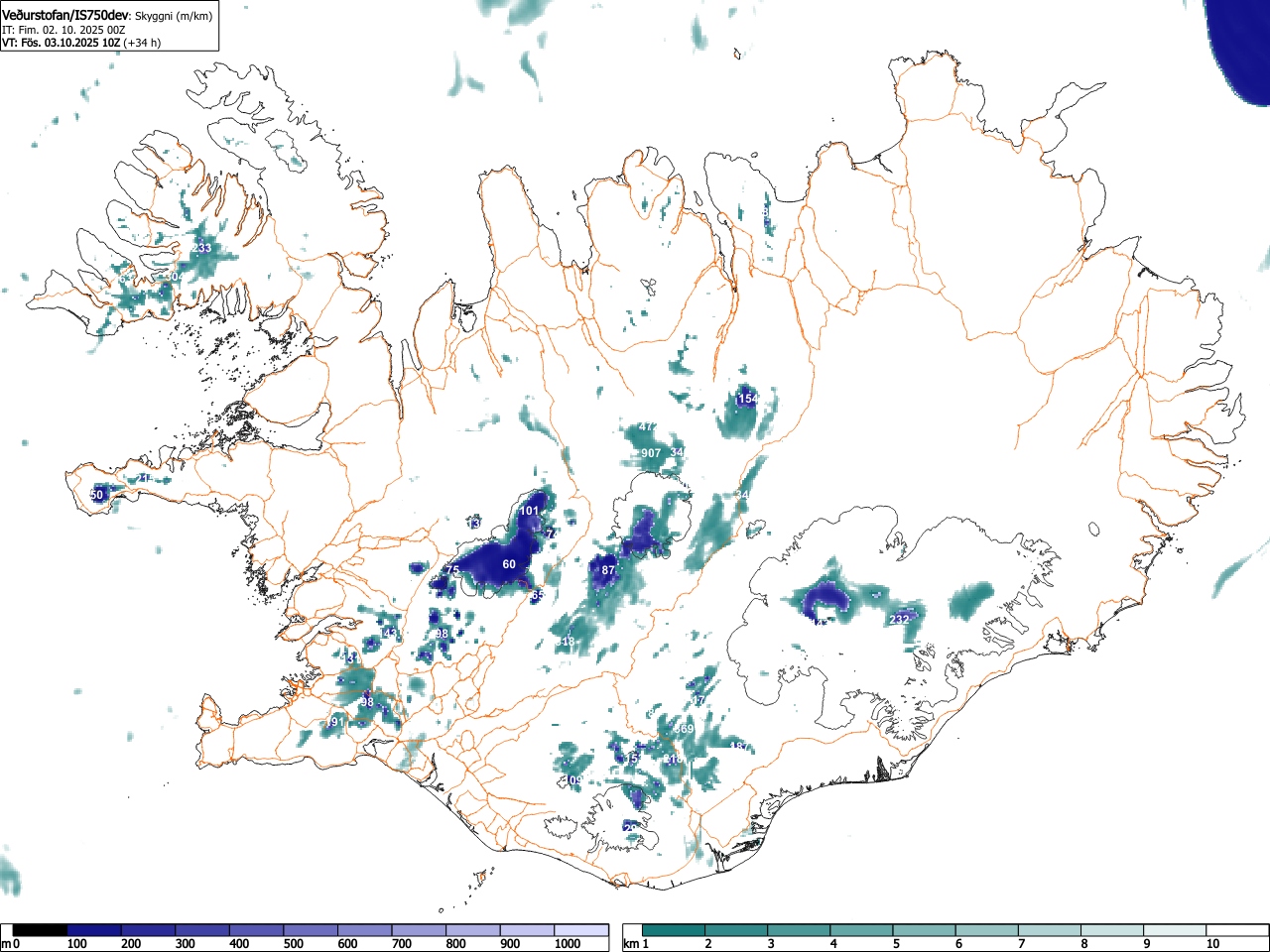Click the map value "907" north of Hofsjökull
This screenshot has height=952, width=1270.
(x=651, y=452)
